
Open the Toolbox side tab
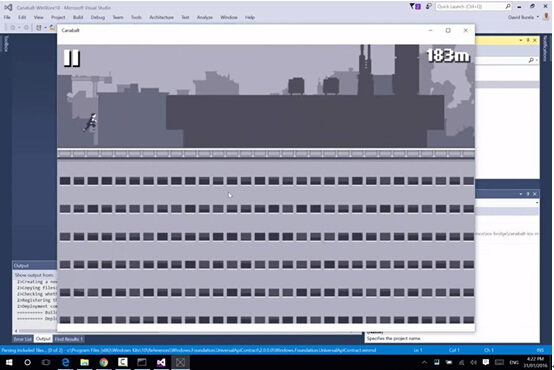(x=6, y=44)
